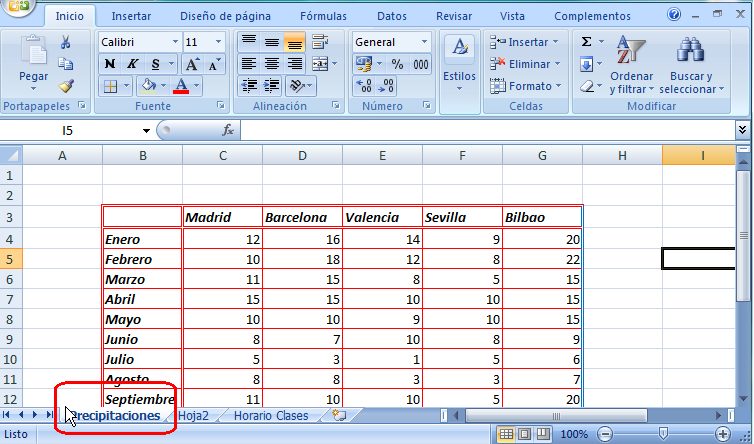Viewport: 754px width, 444px height.
Task: Expand the Name Box dropdown arrow
Action: coord(146,130)
